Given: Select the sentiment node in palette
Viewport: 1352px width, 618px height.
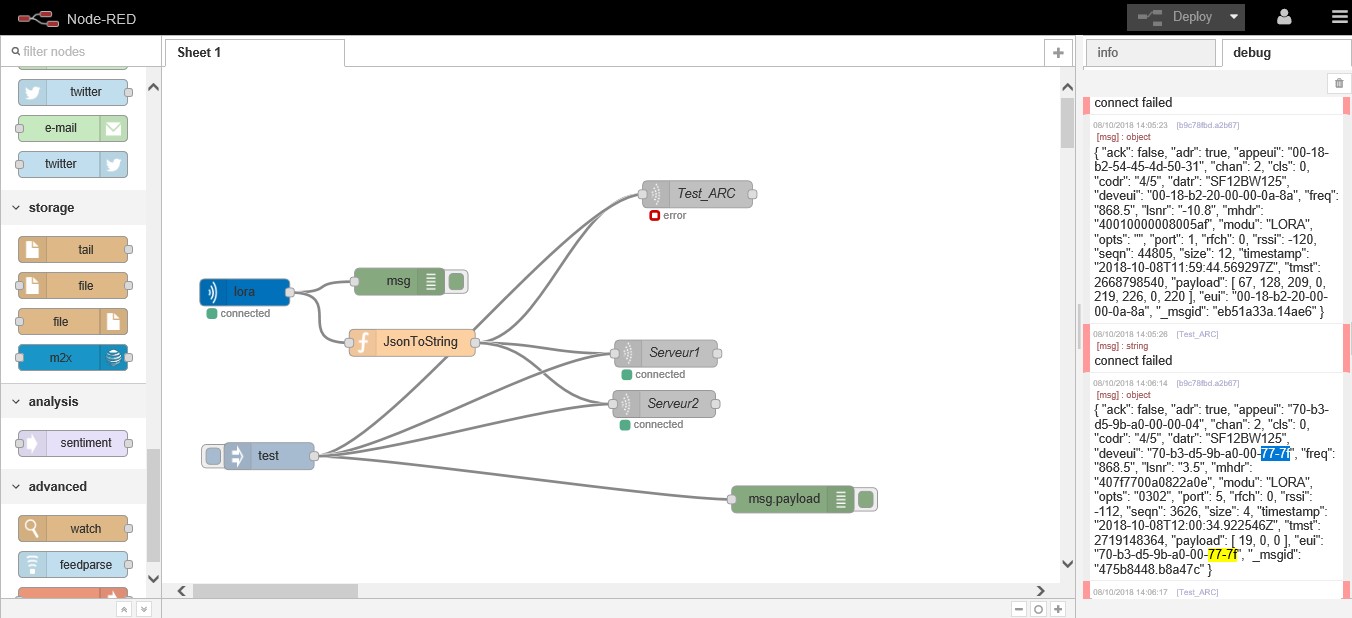Looking at the screenshot, I should pyautogui.click(x=73, y=443).
